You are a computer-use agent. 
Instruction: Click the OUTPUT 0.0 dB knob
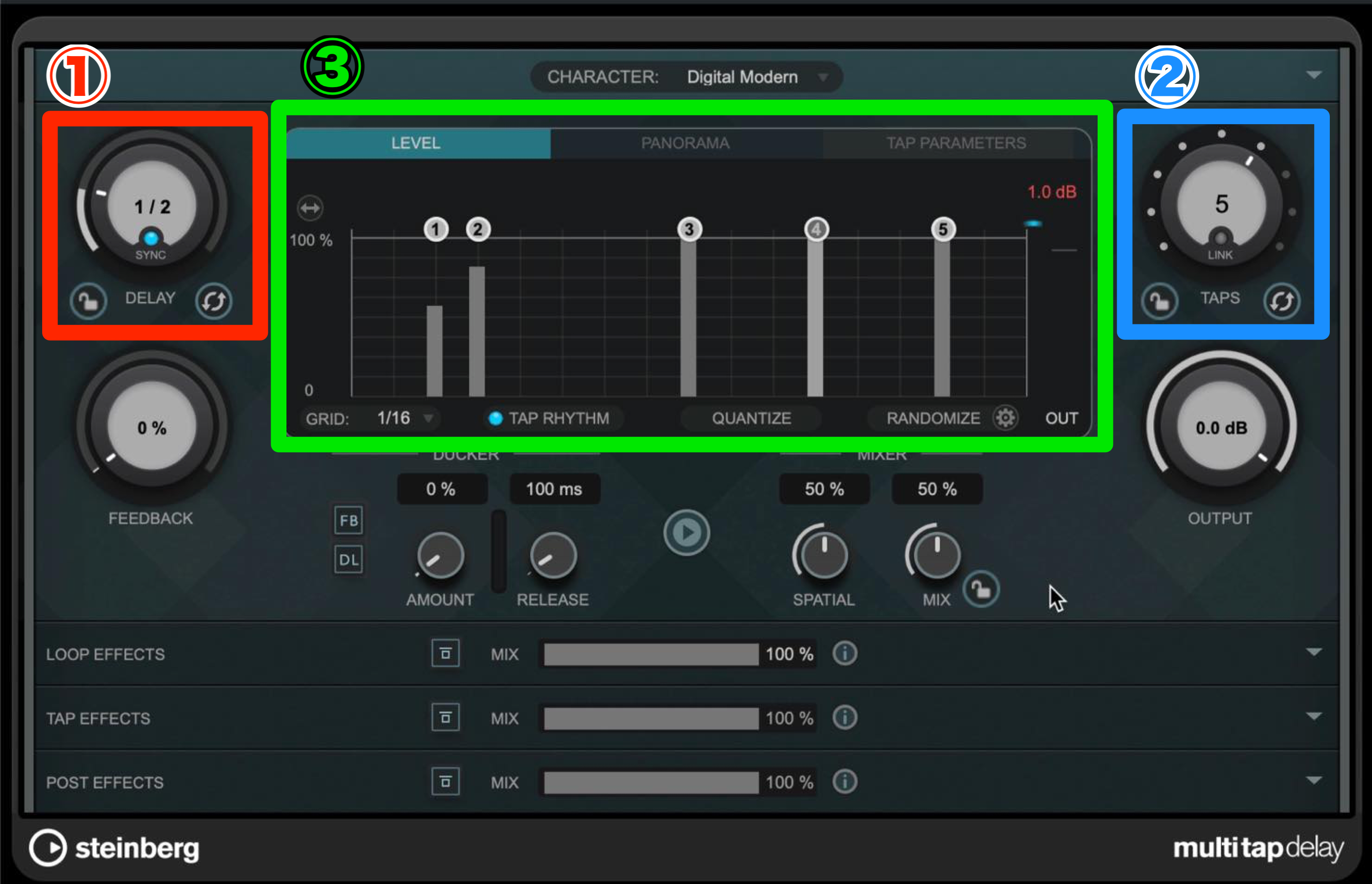1221,426
